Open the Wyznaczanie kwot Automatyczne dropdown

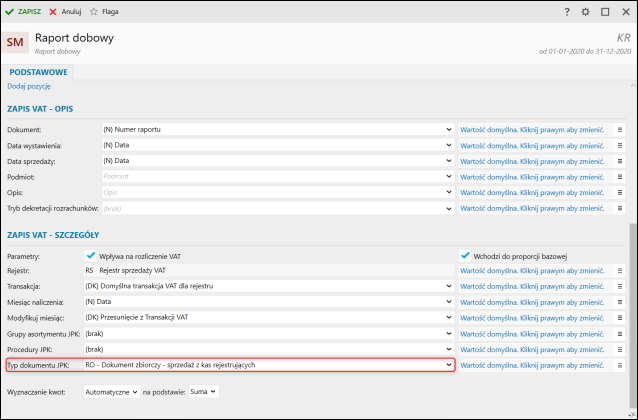tap(135, 392)
